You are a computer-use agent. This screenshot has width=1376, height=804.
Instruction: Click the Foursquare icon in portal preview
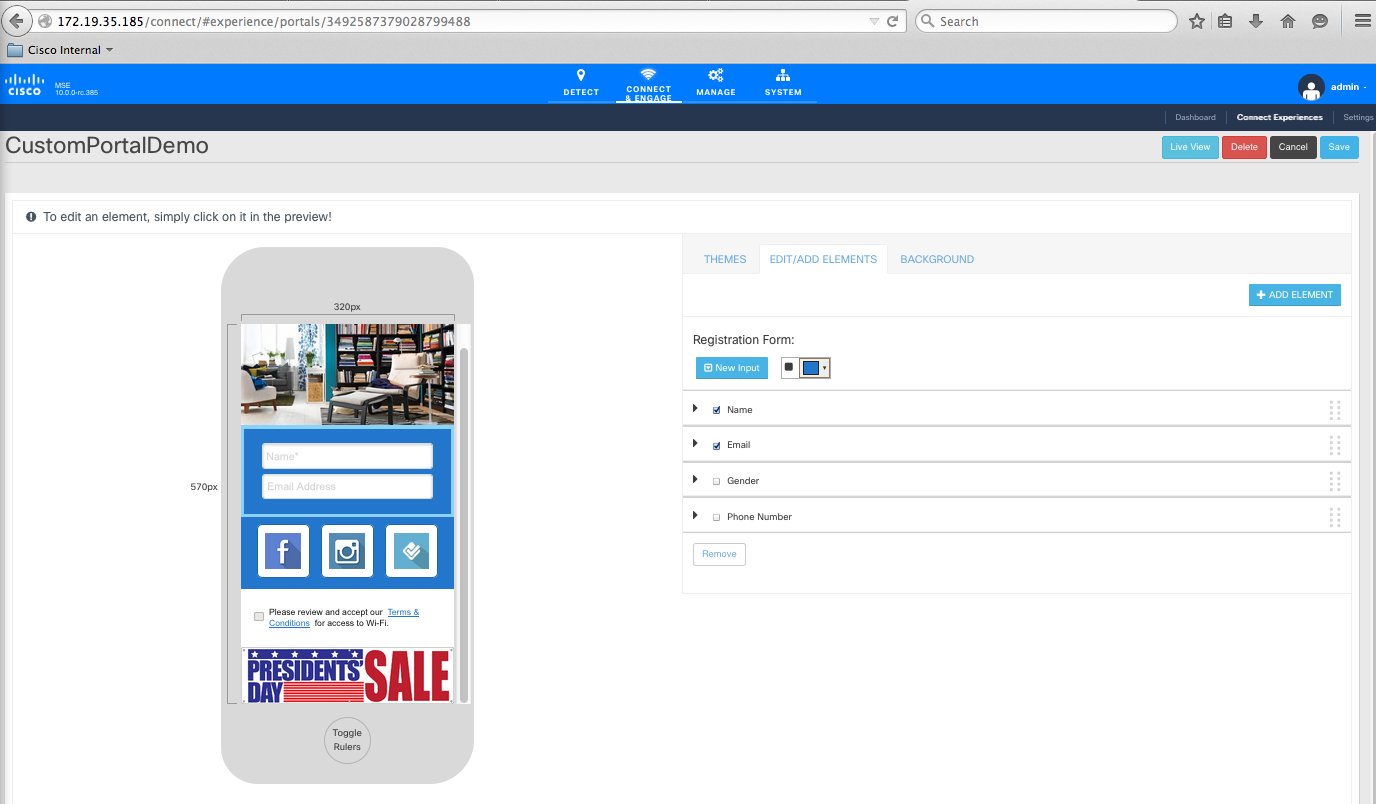(411, 551)
